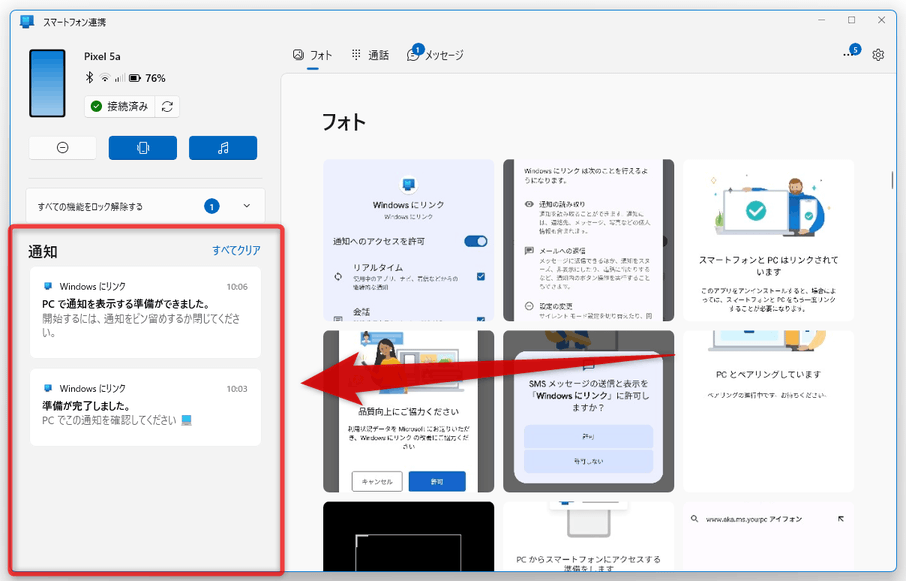The image size is (906, 581).
Task: Open the PC とペアリングしています photo thumbnail
Action: [768, 411]
